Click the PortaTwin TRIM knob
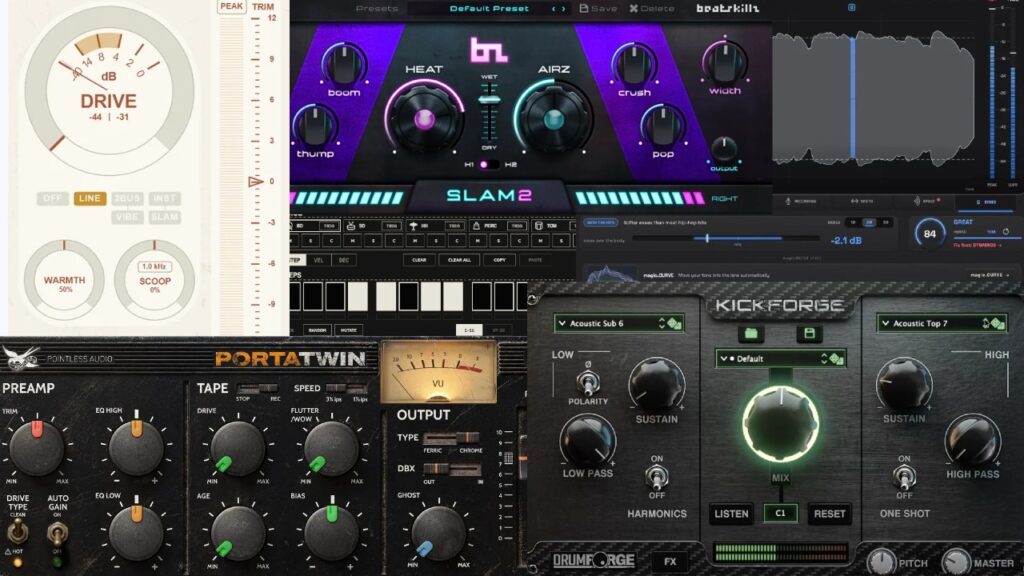 (37, 447)
